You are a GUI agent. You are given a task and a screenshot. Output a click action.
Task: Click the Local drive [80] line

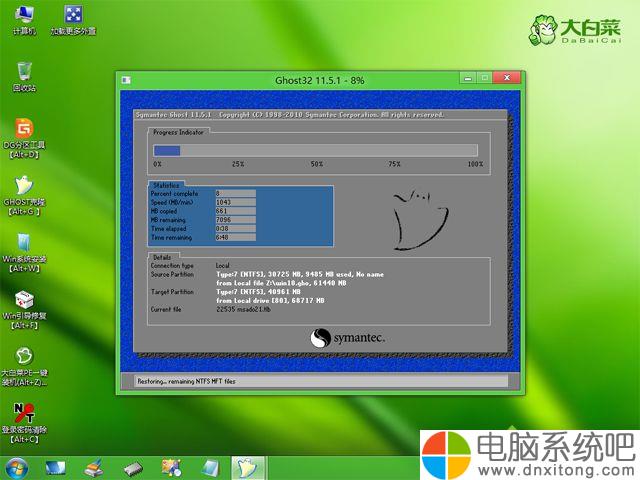tap(270, 300)
